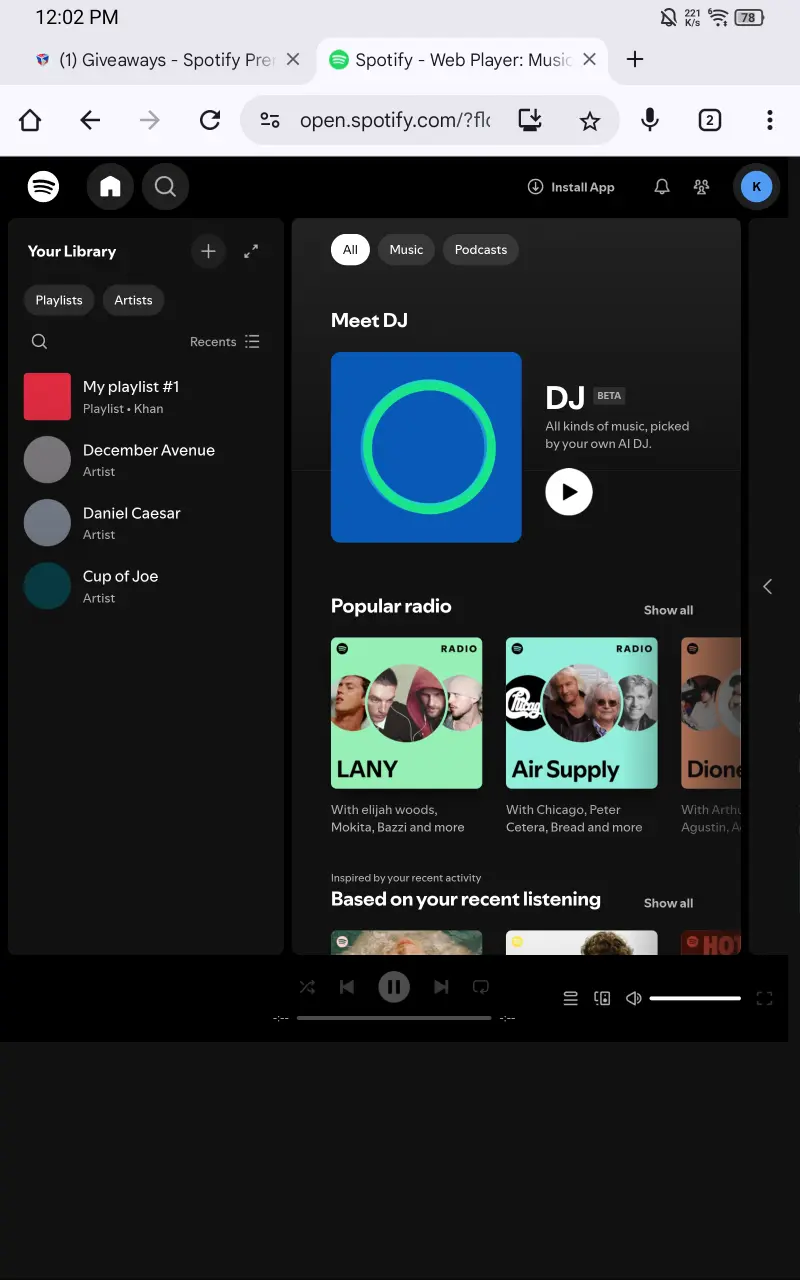Click the open.spotify.com address field
The height and width of the screenshot is (1280, 800).
pos(395,121)
